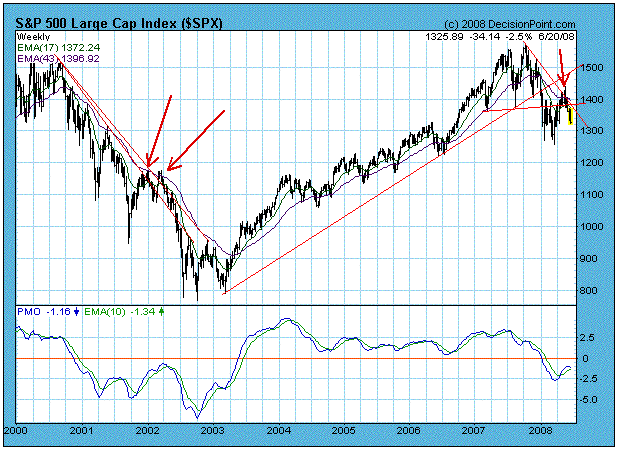
Task: Click the 0 PMO axis label
Action: point(585,359)
